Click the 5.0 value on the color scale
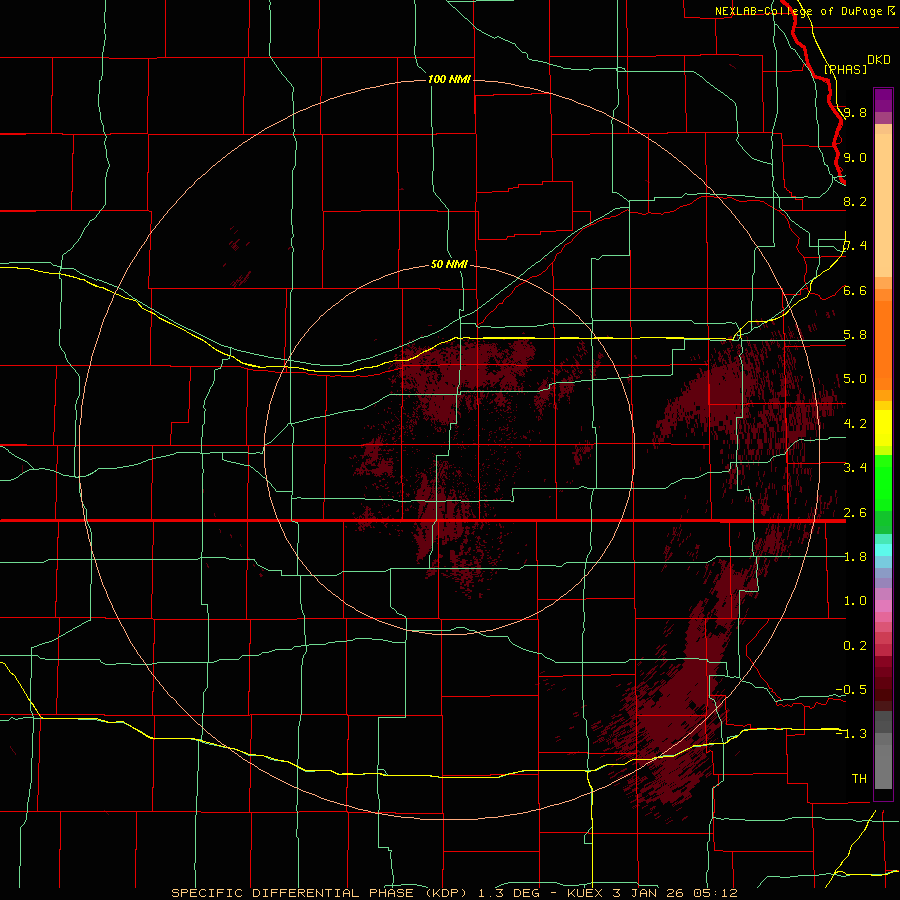900x900 pixels. (x=855, y=379)
